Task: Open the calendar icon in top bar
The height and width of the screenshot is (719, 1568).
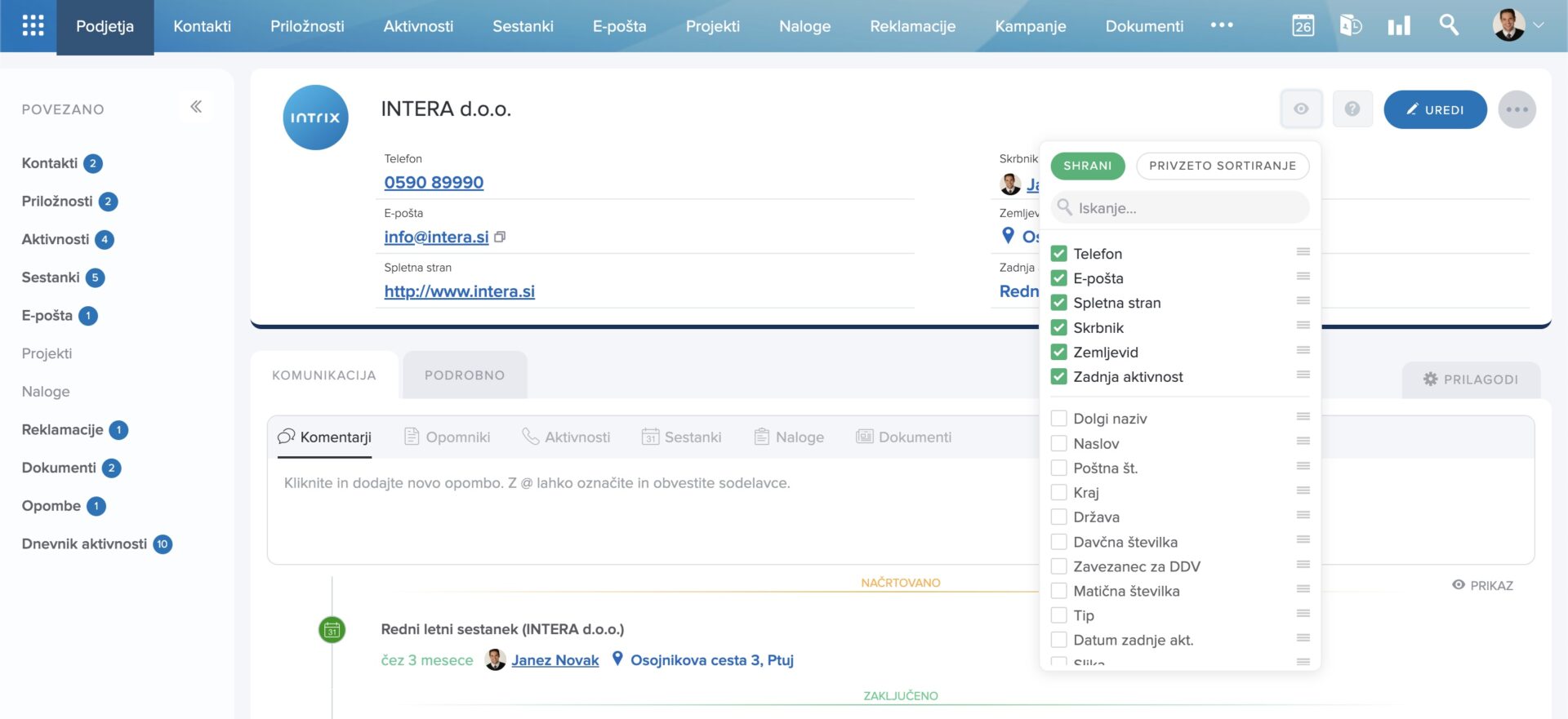Action: [1303, 26]
